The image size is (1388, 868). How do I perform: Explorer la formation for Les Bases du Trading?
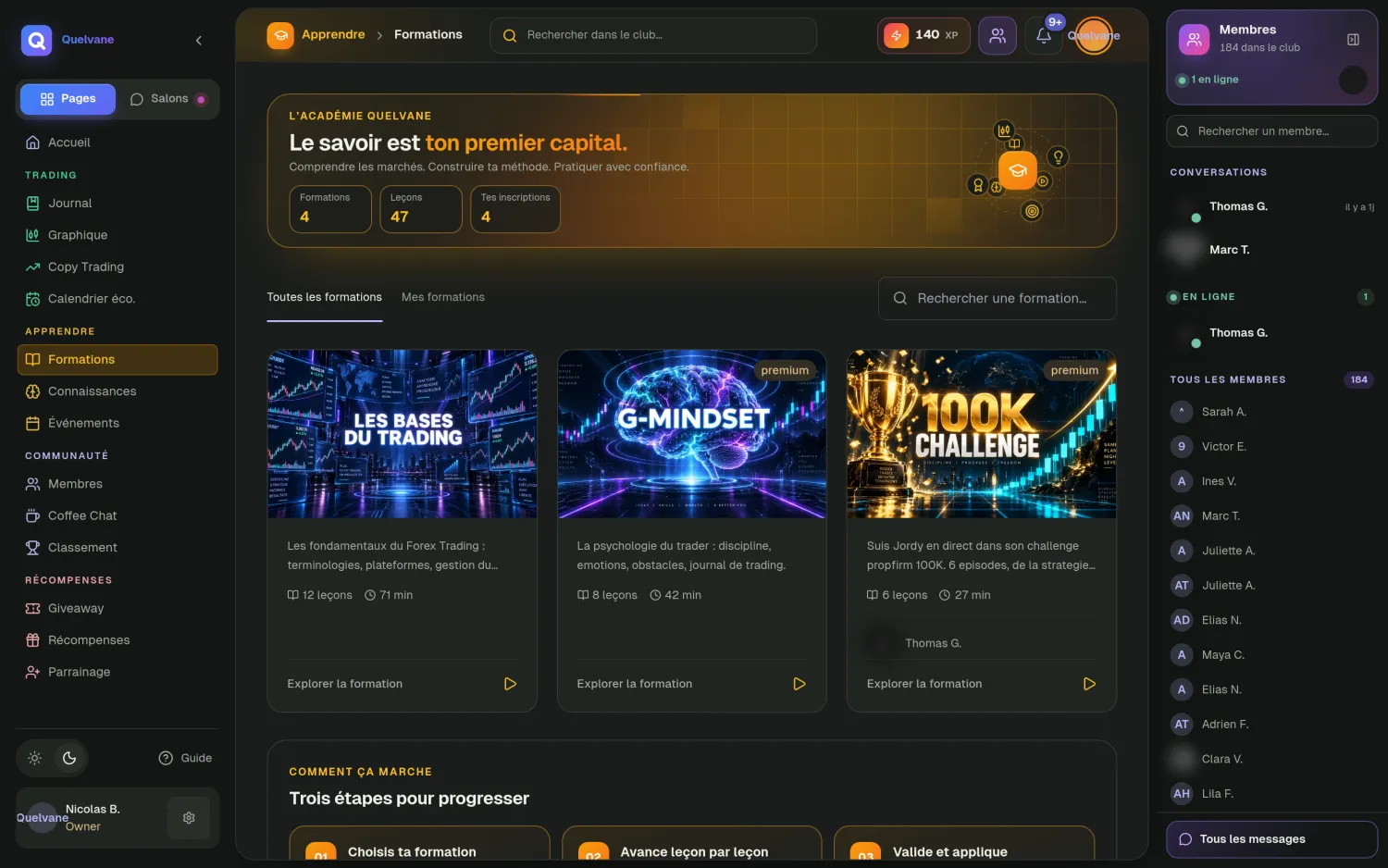point(403,685)
